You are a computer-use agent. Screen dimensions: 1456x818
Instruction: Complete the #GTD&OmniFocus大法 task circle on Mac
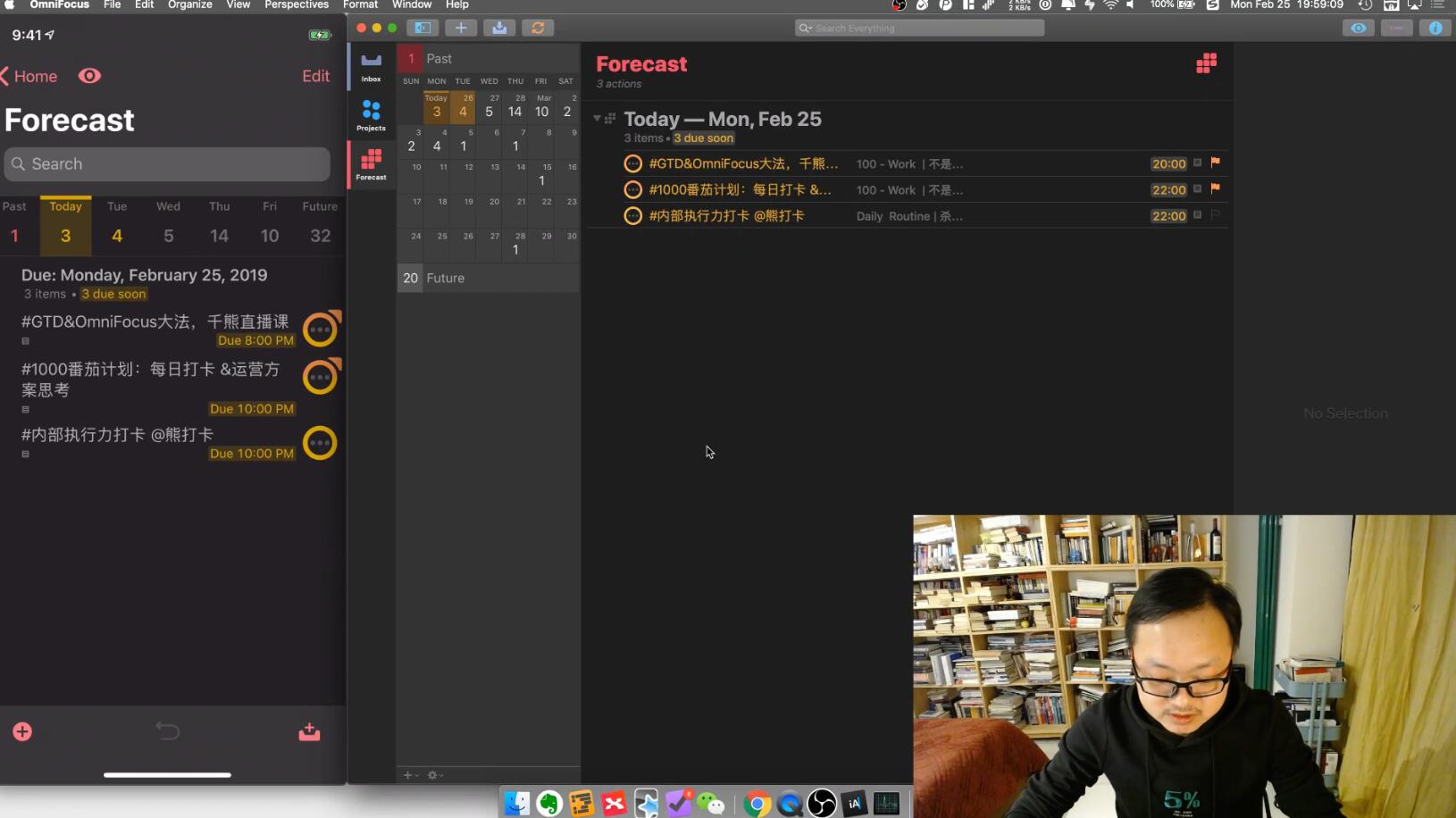pos(632,163)
